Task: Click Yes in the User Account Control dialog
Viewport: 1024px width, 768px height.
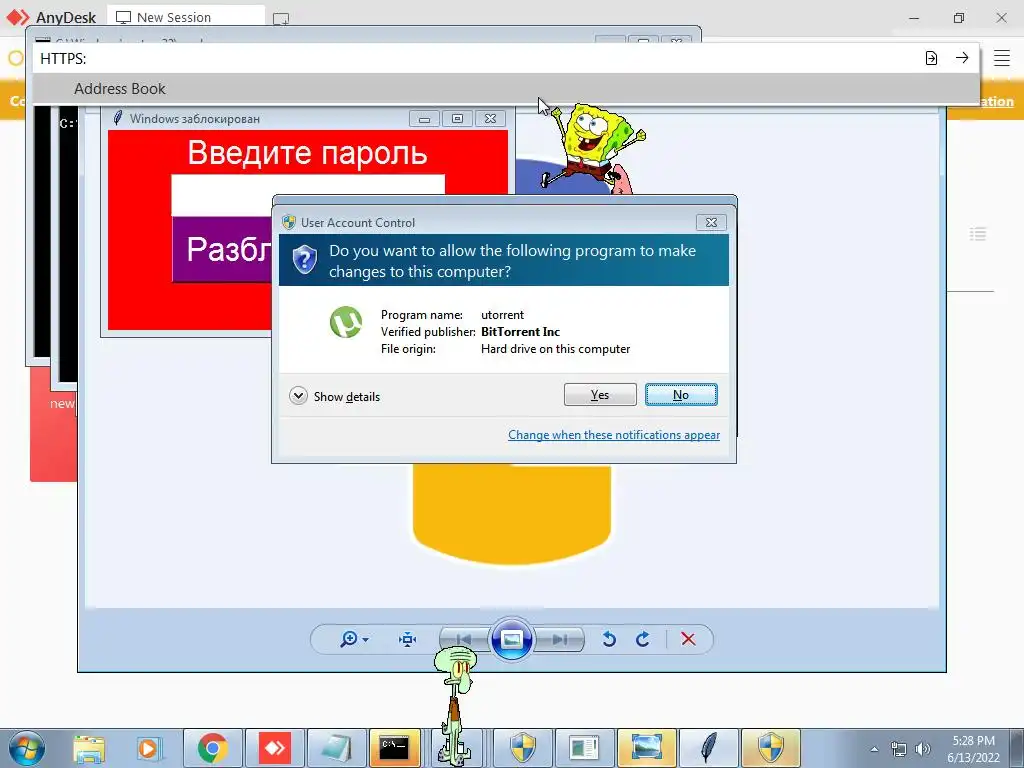Action: (x=600, y=394)
